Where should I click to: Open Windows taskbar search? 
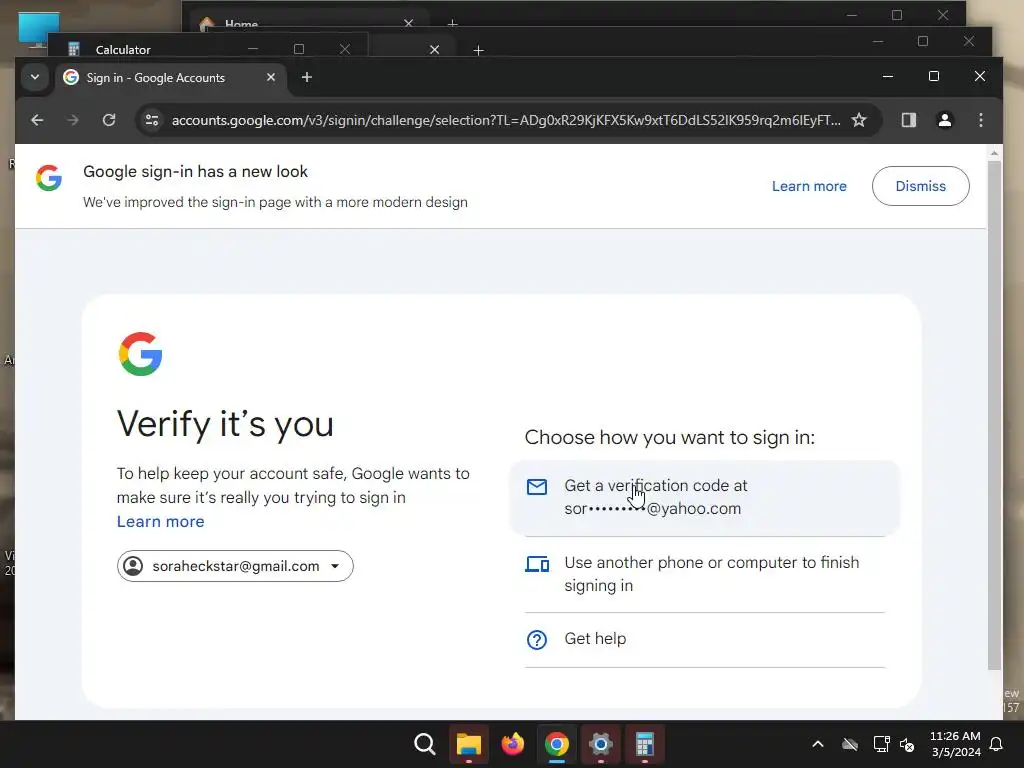[424, 744]
